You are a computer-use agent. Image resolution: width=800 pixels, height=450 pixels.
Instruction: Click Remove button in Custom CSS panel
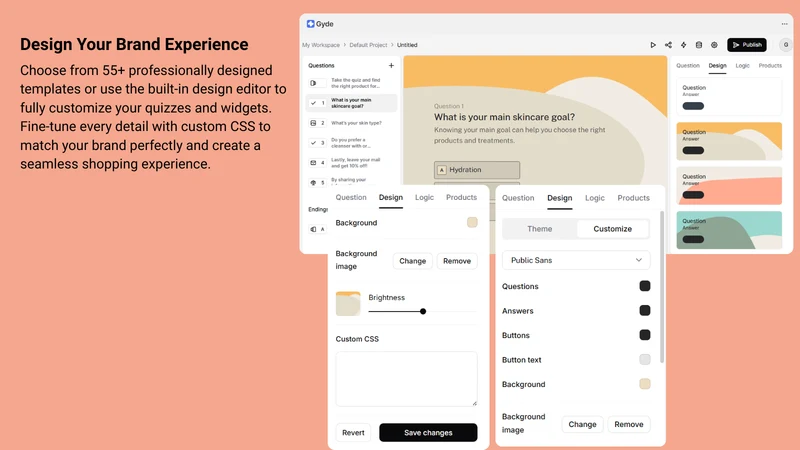[457, 261]
